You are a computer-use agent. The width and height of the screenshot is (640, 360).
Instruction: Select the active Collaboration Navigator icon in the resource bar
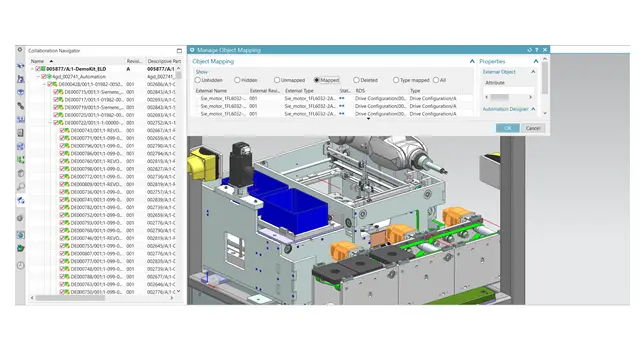20,200
